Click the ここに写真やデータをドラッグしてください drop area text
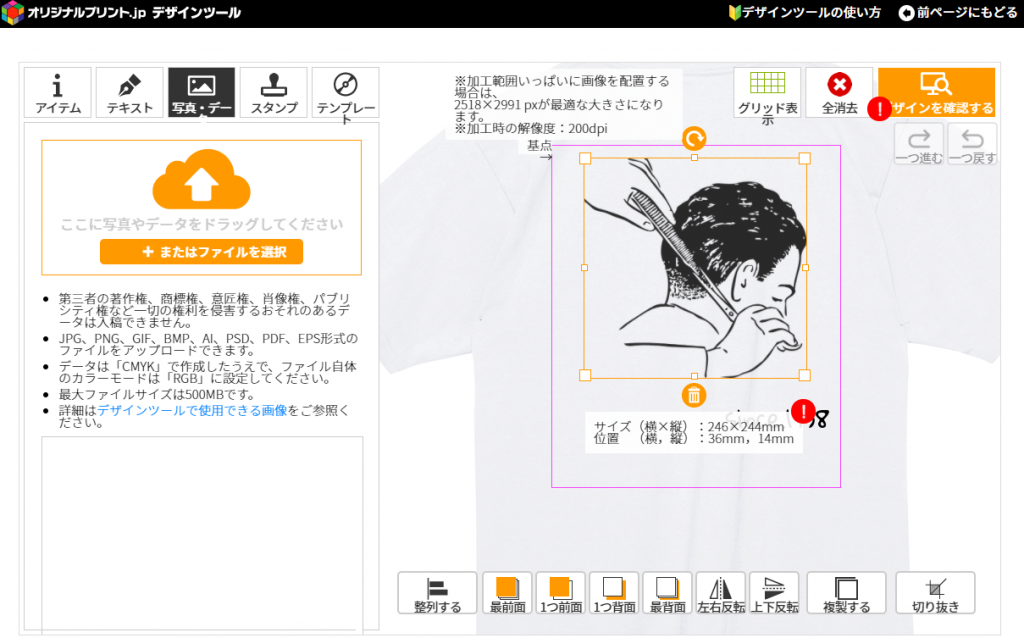This screenshot has width=1024, height=638. [x=202, y=224]
